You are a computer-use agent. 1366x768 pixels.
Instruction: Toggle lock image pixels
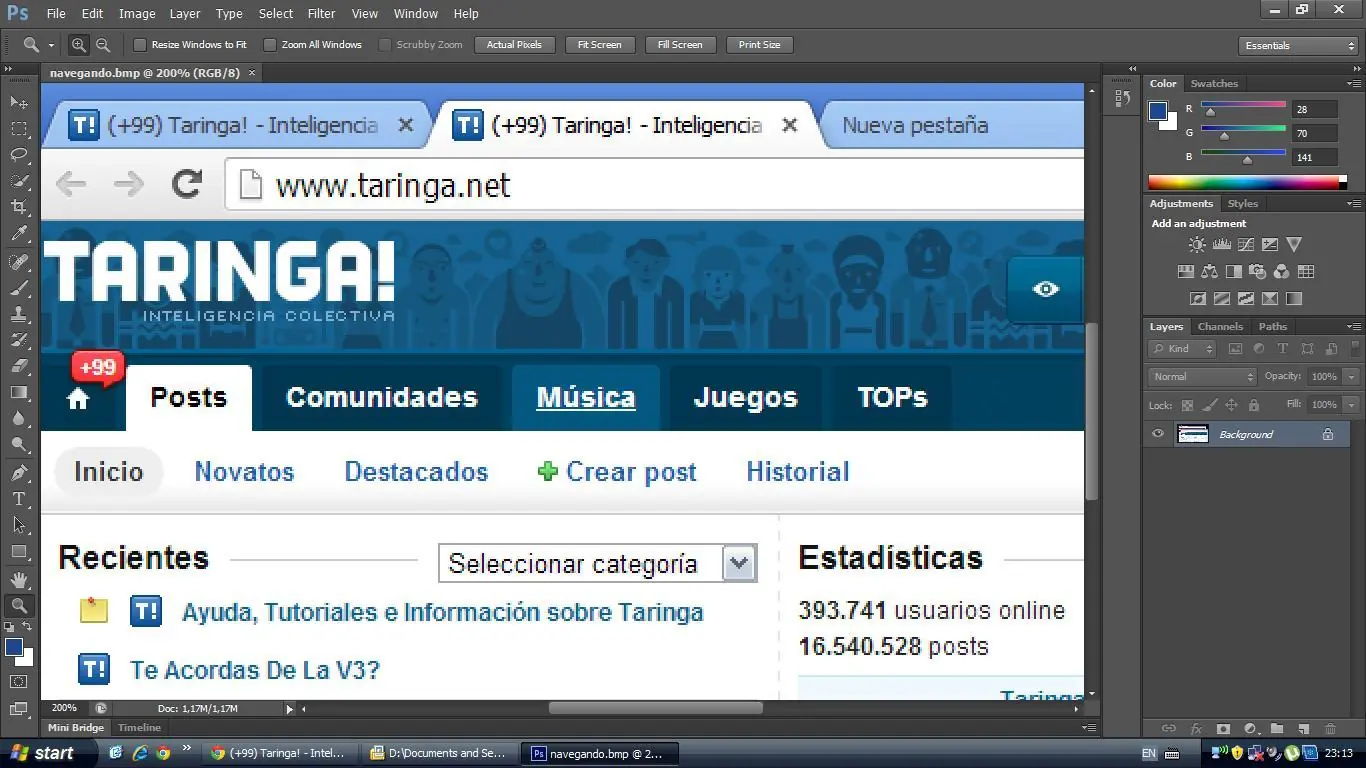click(1209, 405)
